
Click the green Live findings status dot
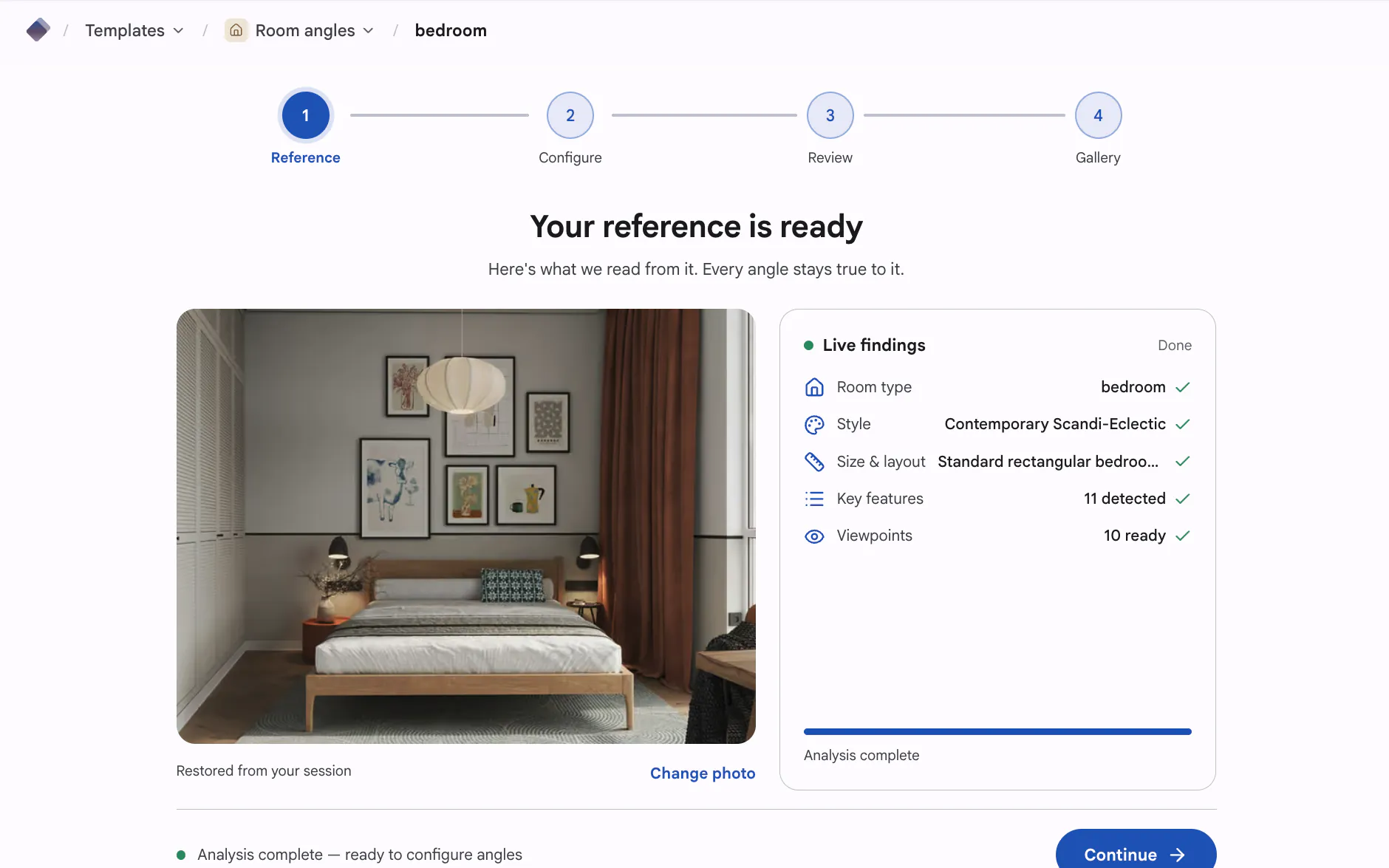(808, 345)
